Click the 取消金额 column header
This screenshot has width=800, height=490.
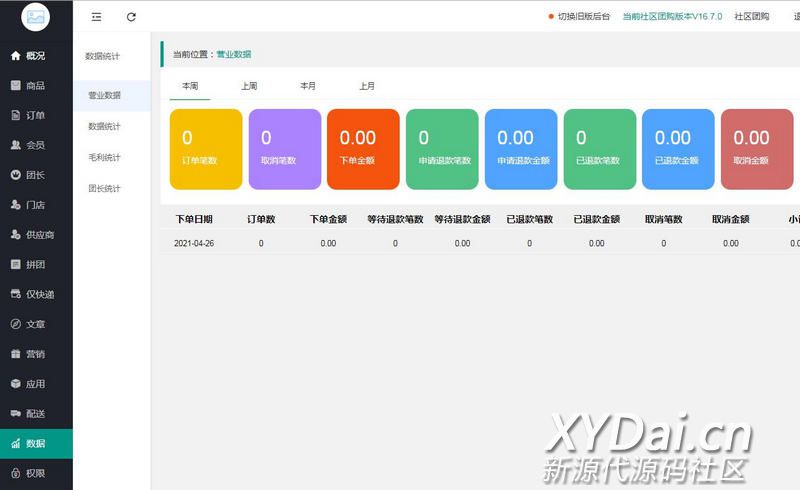pos(731,219)
